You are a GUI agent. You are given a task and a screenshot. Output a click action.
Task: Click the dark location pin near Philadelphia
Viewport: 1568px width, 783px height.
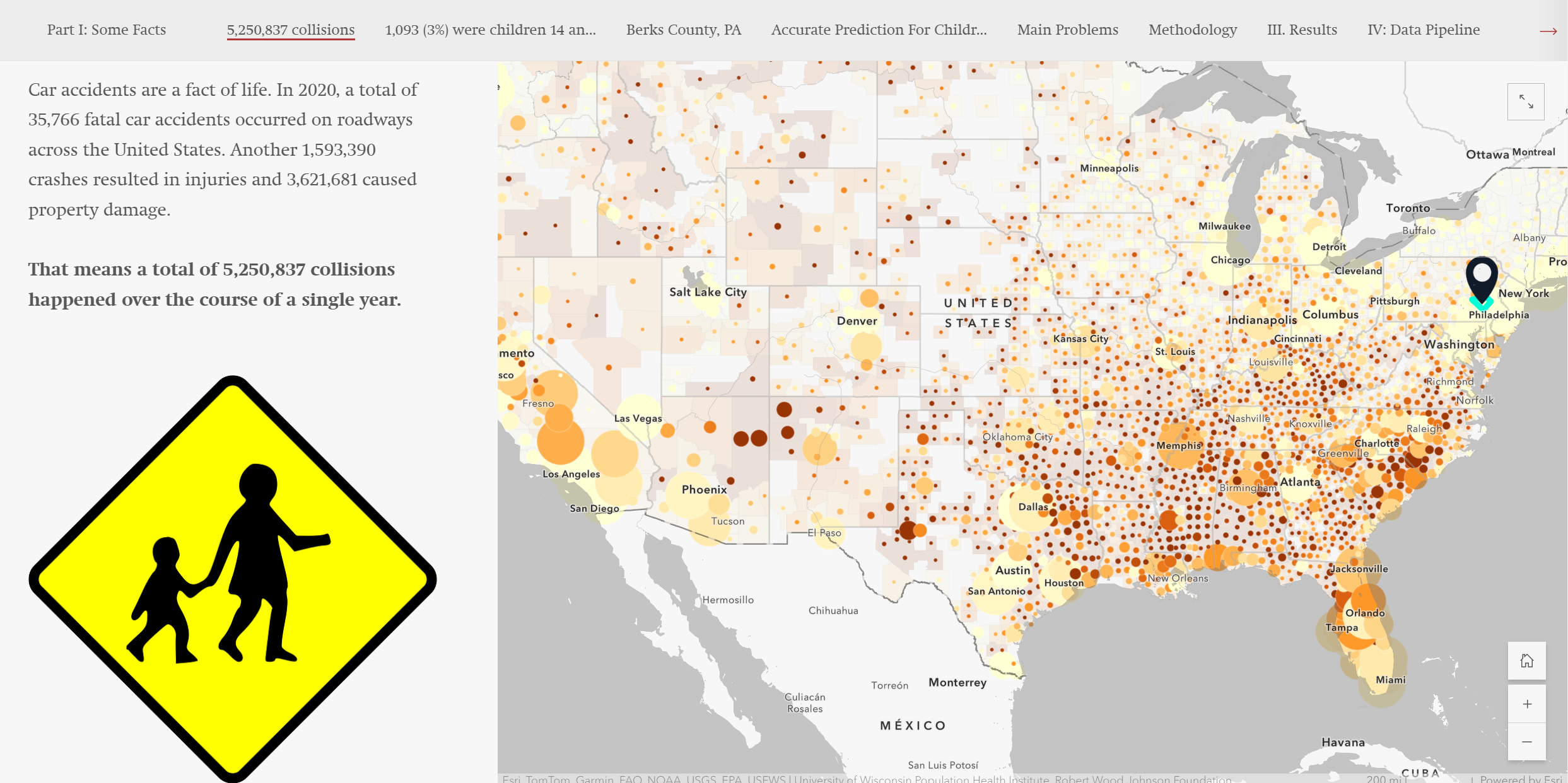1482,277
